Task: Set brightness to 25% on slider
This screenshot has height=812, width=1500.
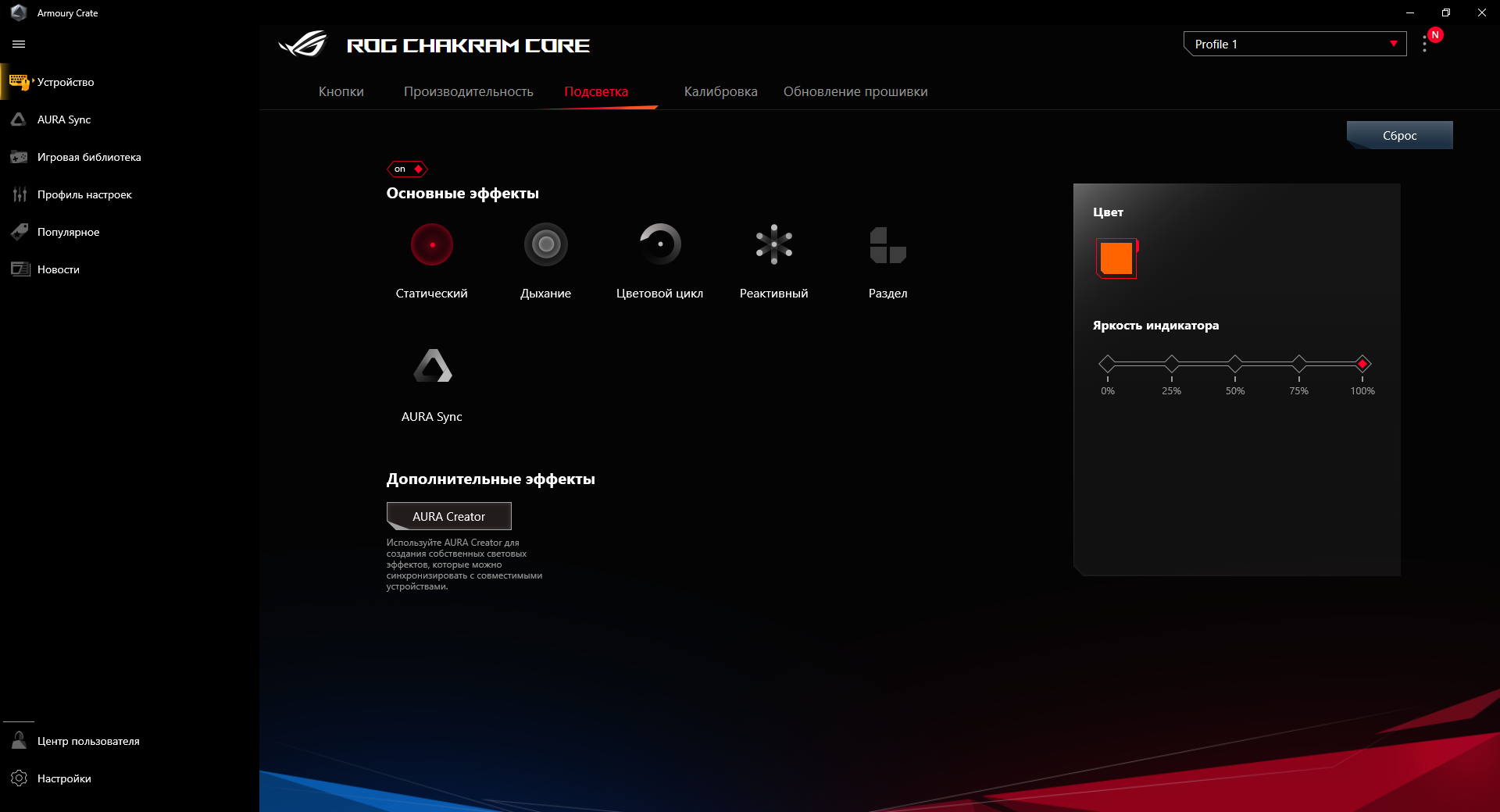Action: 1172,364
